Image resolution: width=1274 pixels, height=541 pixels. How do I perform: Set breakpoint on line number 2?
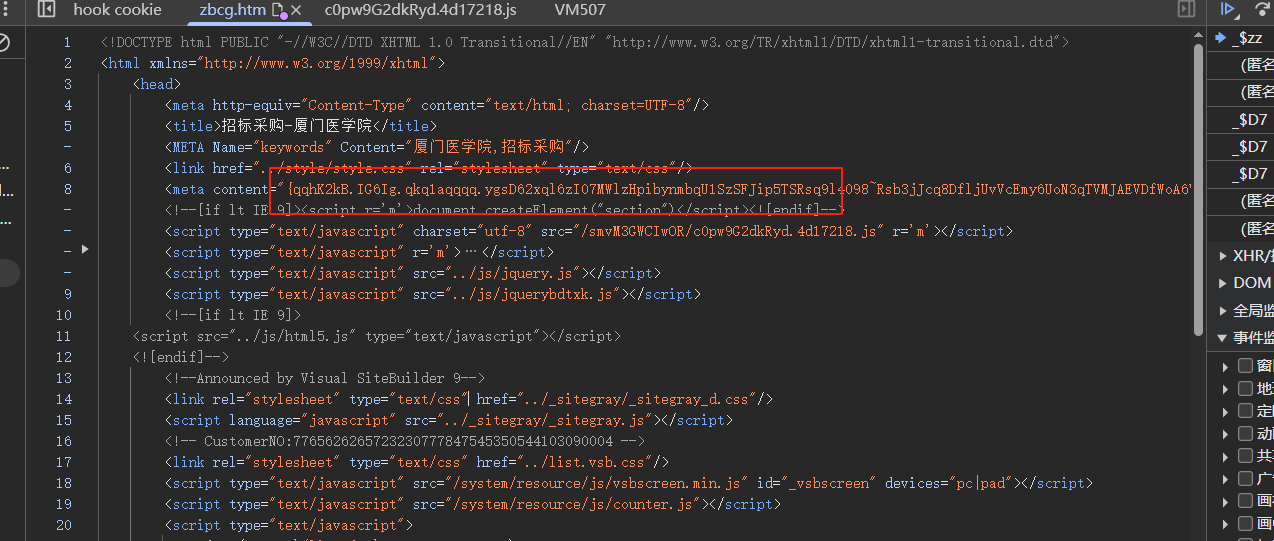tap(67, 63)
